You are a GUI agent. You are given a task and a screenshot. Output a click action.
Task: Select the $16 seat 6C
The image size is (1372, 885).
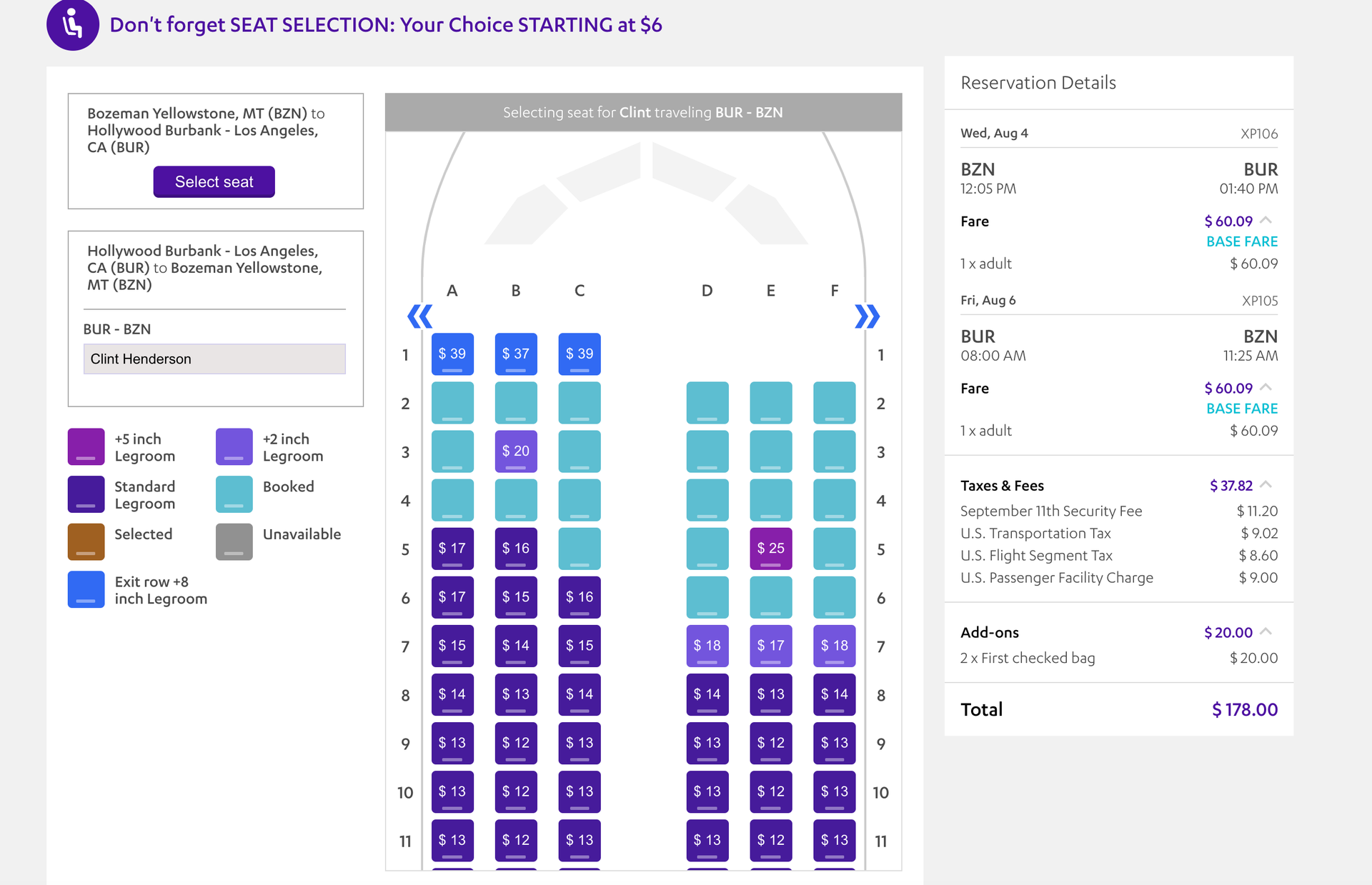(579, 597)
